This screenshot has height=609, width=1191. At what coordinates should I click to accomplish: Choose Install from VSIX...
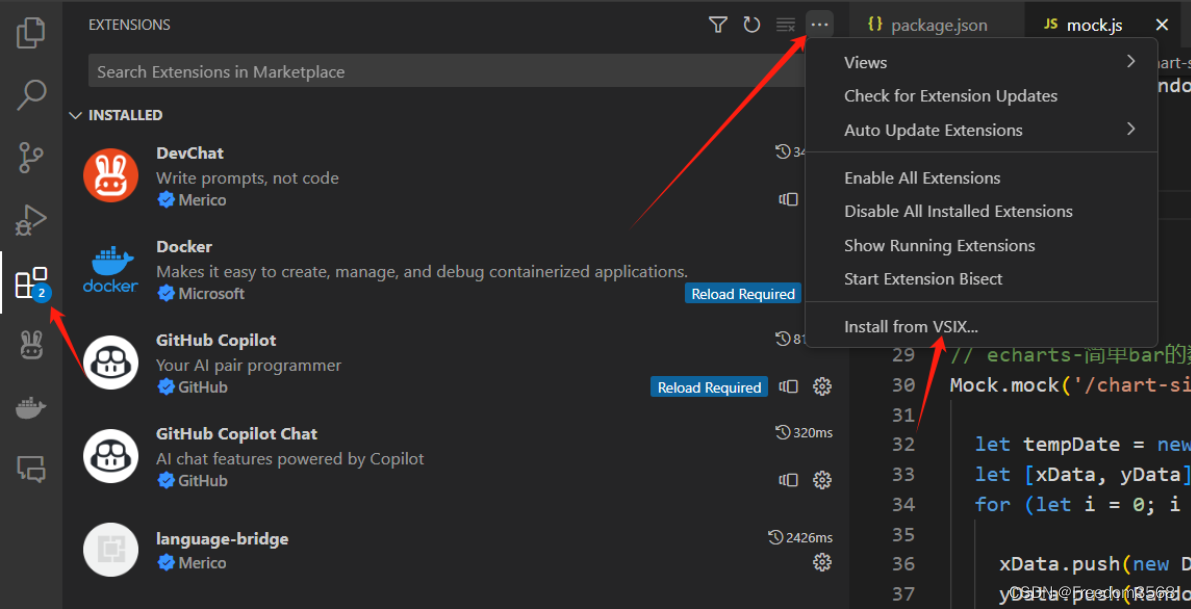click(981, 327)
